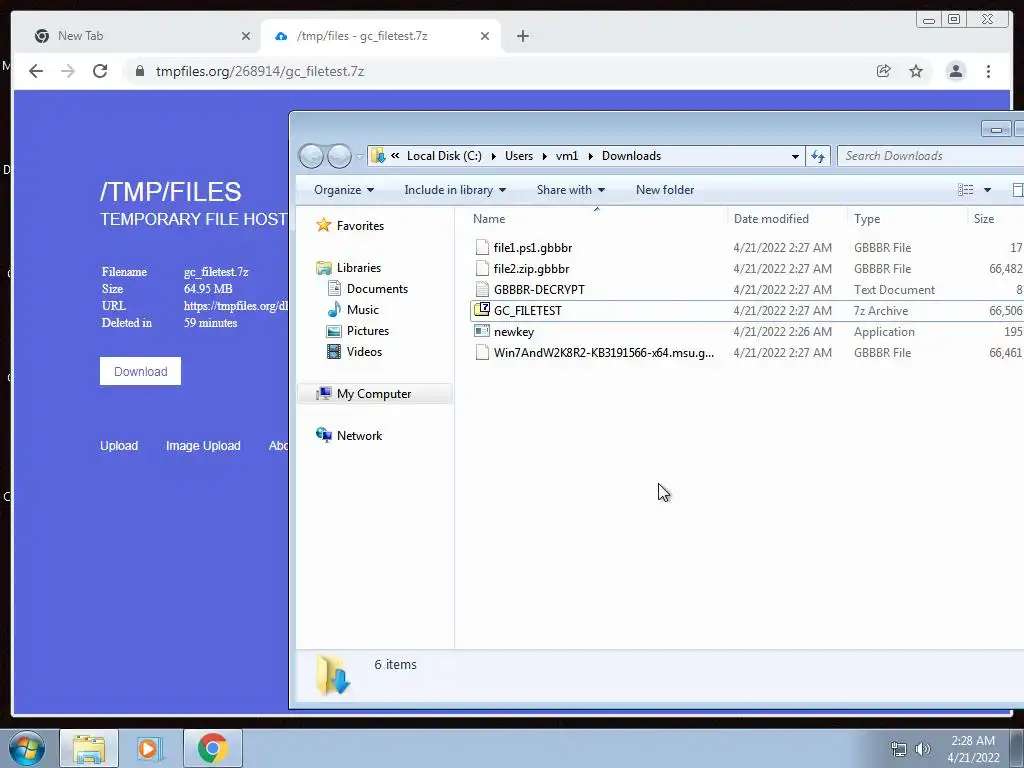Open the Upload link on tmpfiles
This screenshot has height=768, width=1024.
(x=119, y=445)
